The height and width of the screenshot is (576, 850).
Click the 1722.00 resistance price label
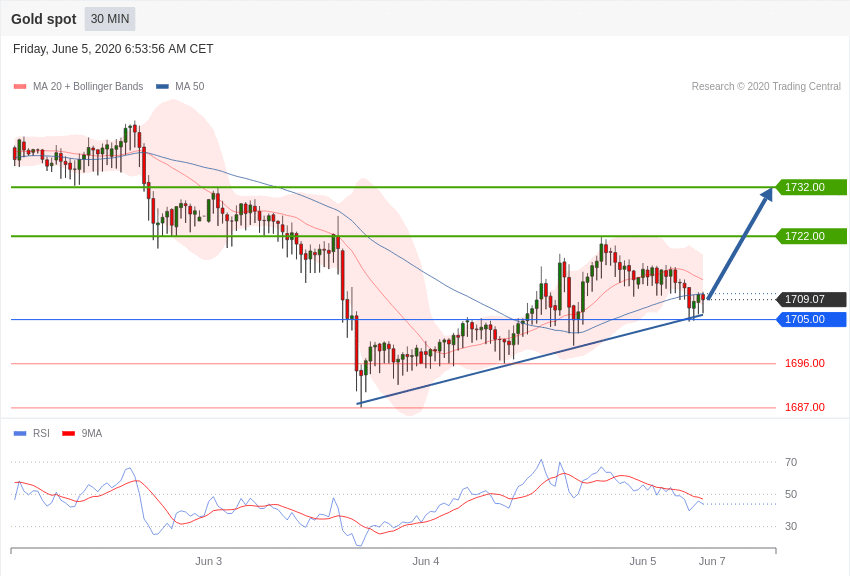[x=810, y=236]
